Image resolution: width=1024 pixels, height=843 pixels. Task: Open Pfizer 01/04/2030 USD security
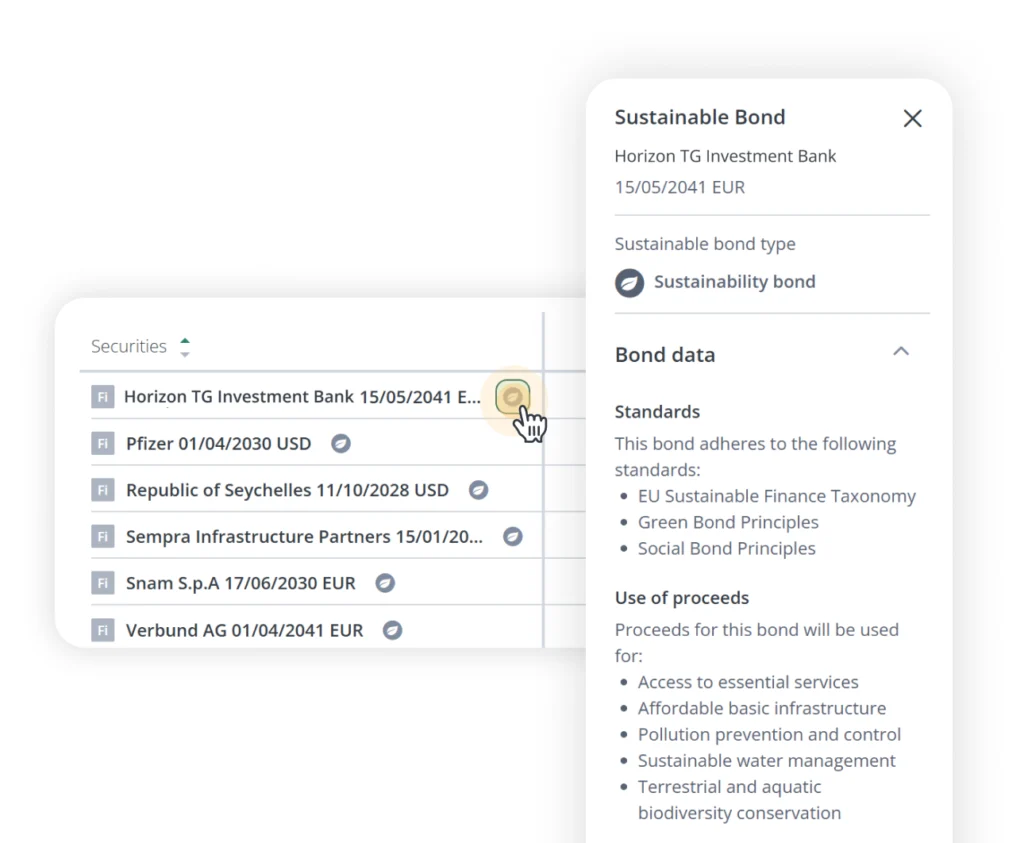point(218,443)
